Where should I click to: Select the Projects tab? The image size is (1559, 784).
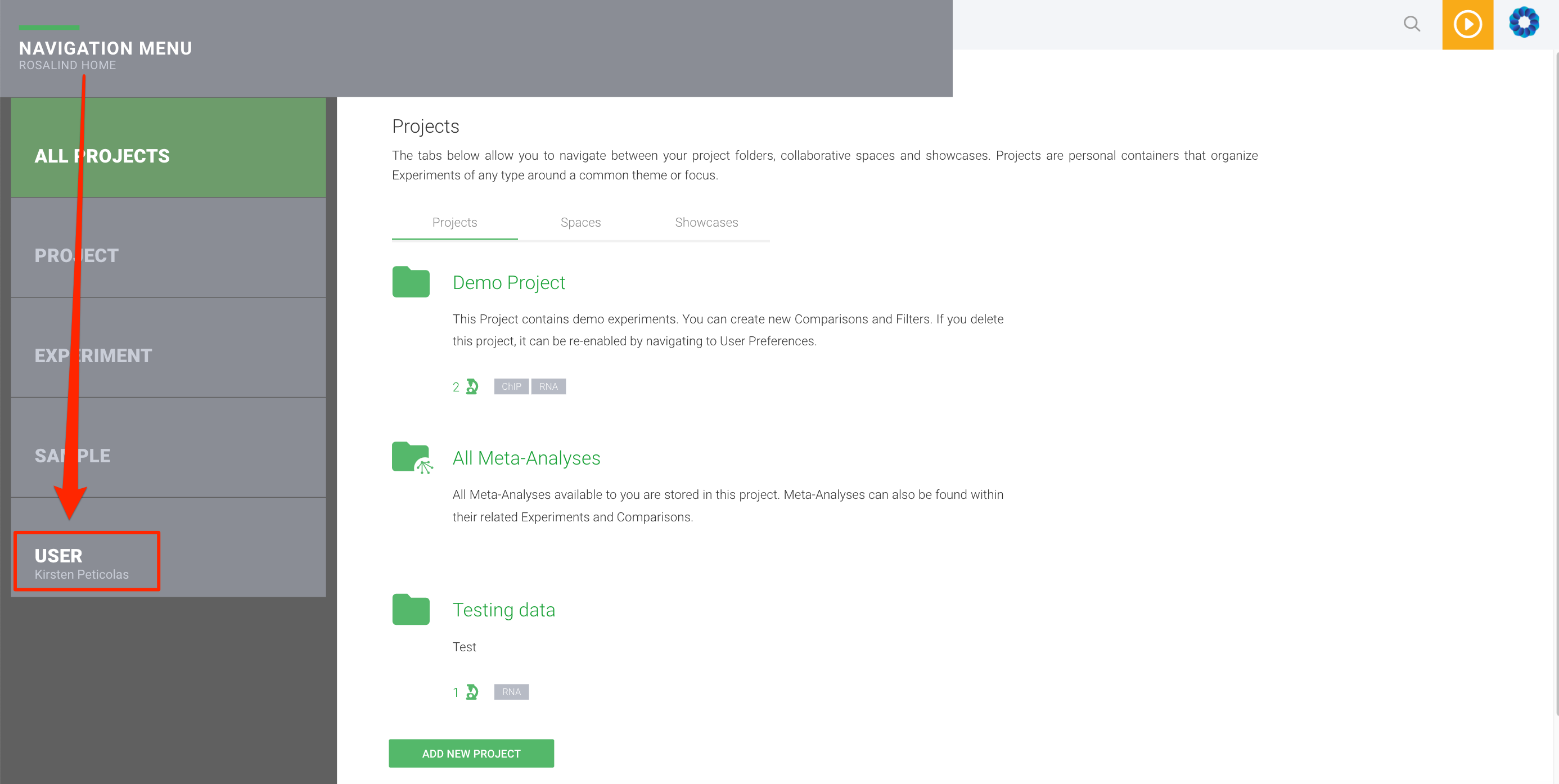454,222
